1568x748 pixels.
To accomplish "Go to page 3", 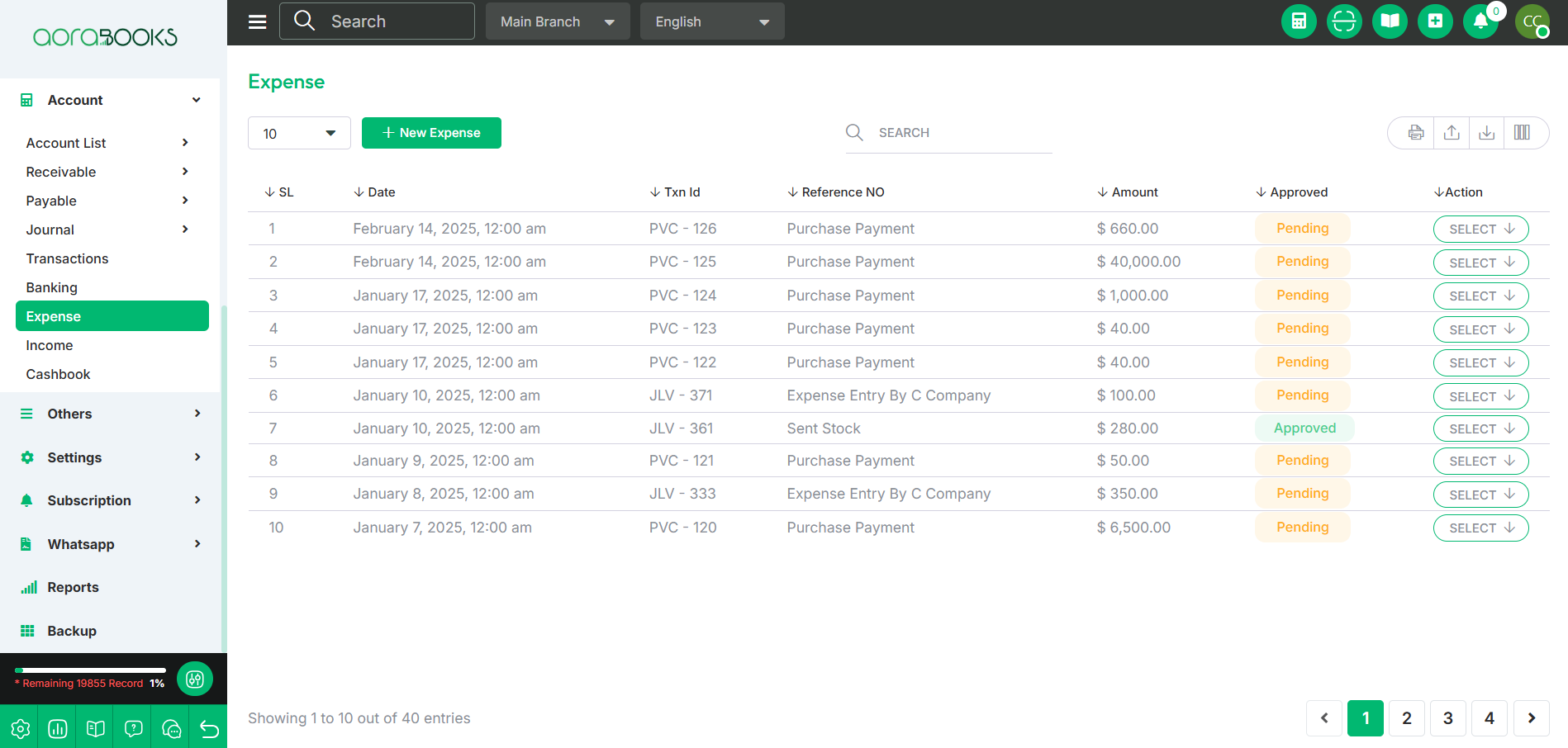I will tap(1448, 718).
